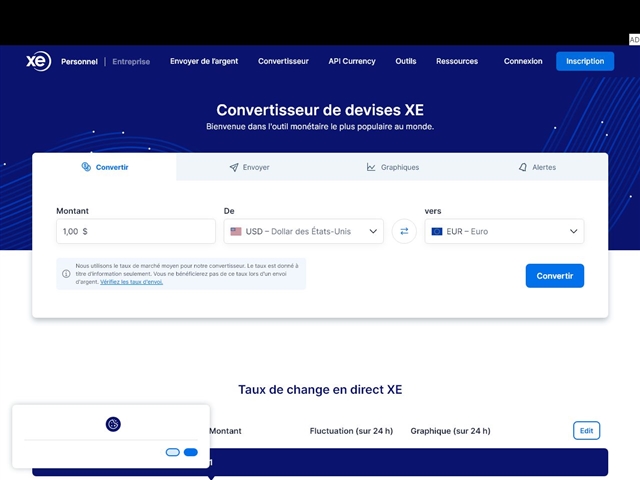Click the Graphique (sur 24 h) column header
The height and width of the screenshot is (480, 640).
tap(450, 431)
